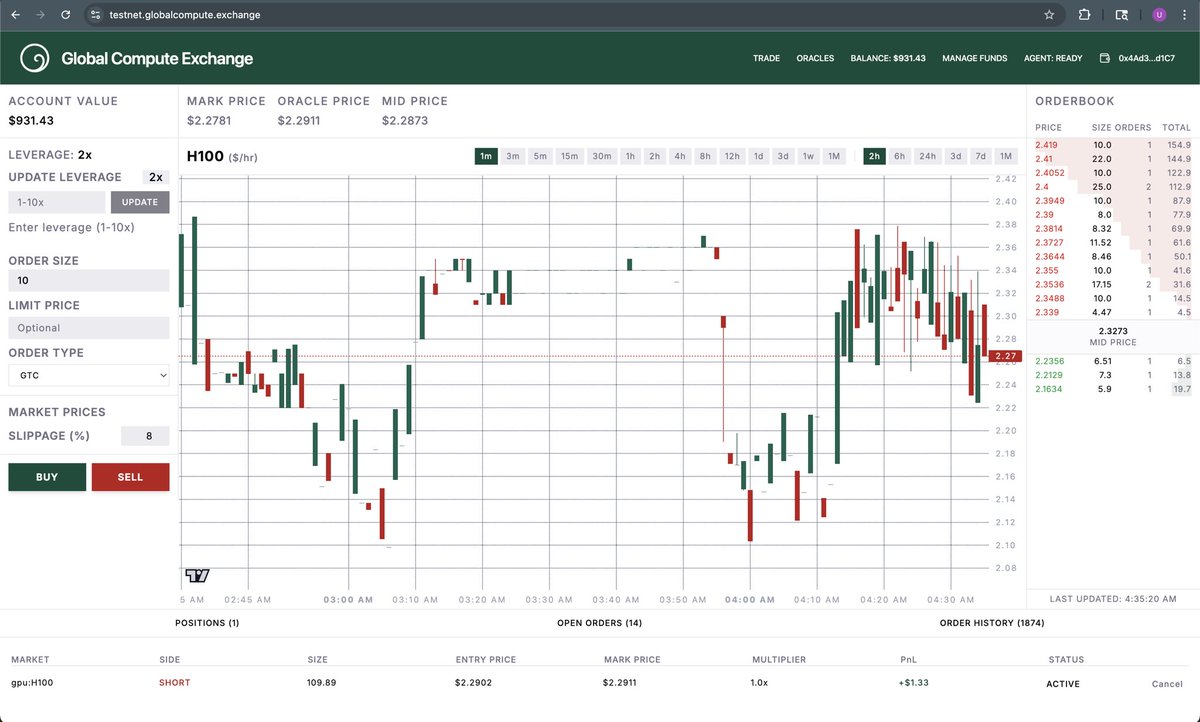The width and height of the screenshot is (1200, 722).
Task: Set chart range to 7d
Action: point(981,156)
